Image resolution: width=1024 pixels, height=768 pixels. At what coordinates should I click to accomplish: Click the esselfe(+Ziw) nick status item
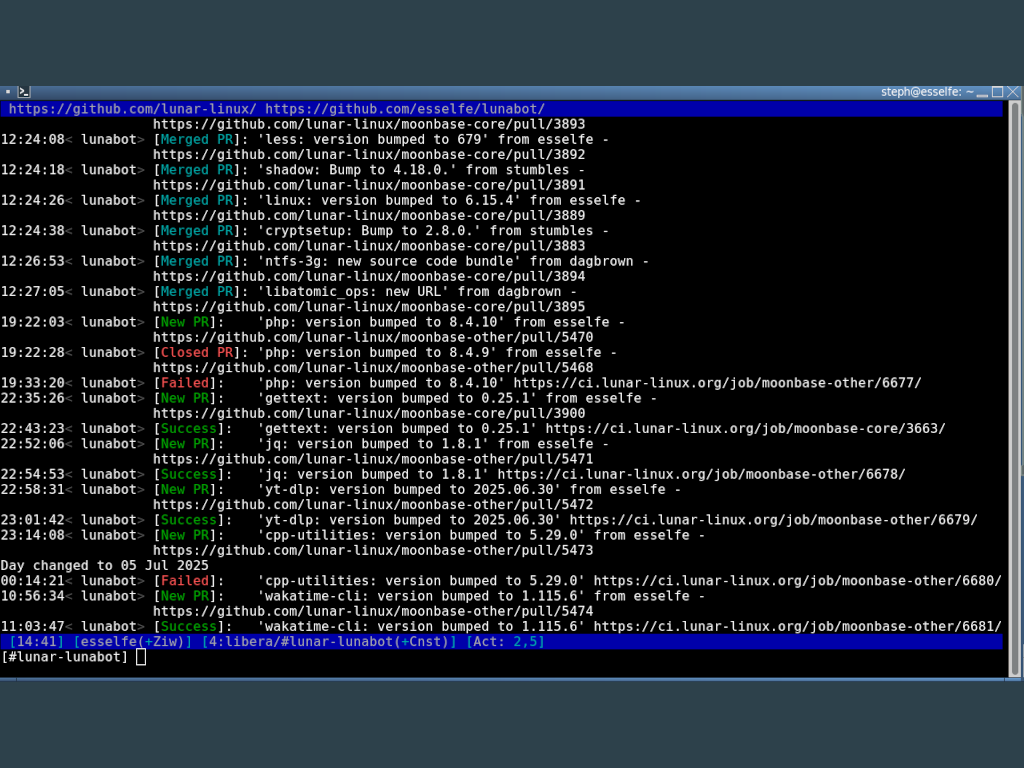coord(133,642)
